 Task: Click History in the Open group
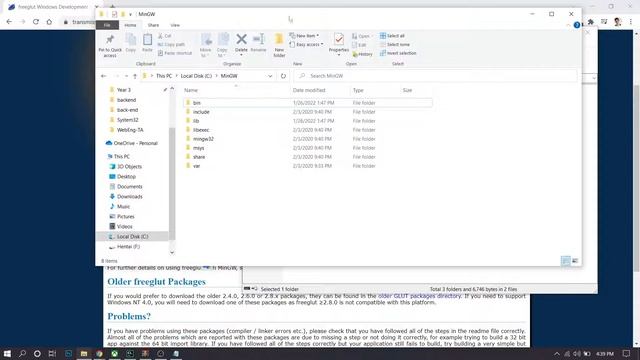click(362, 54)
